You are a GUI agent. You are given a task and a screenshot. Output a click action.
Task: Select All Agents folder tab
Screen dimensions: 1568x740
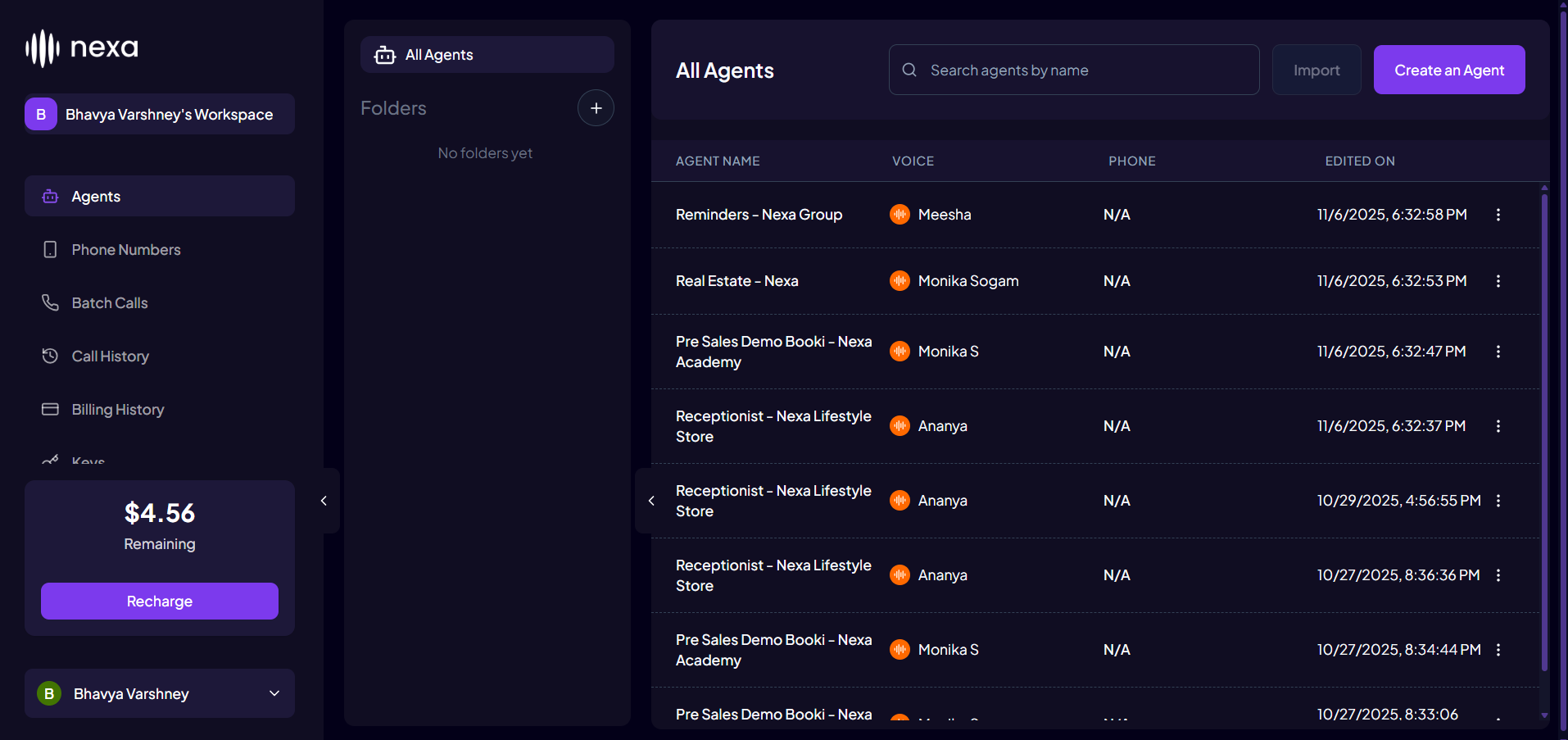pos(487,55)
